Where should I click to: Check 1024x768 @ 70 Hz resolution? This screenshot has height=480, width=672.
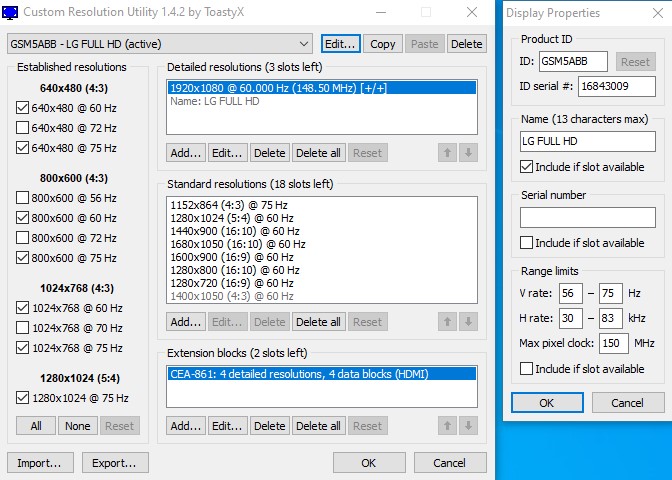[x=23, y=328]
